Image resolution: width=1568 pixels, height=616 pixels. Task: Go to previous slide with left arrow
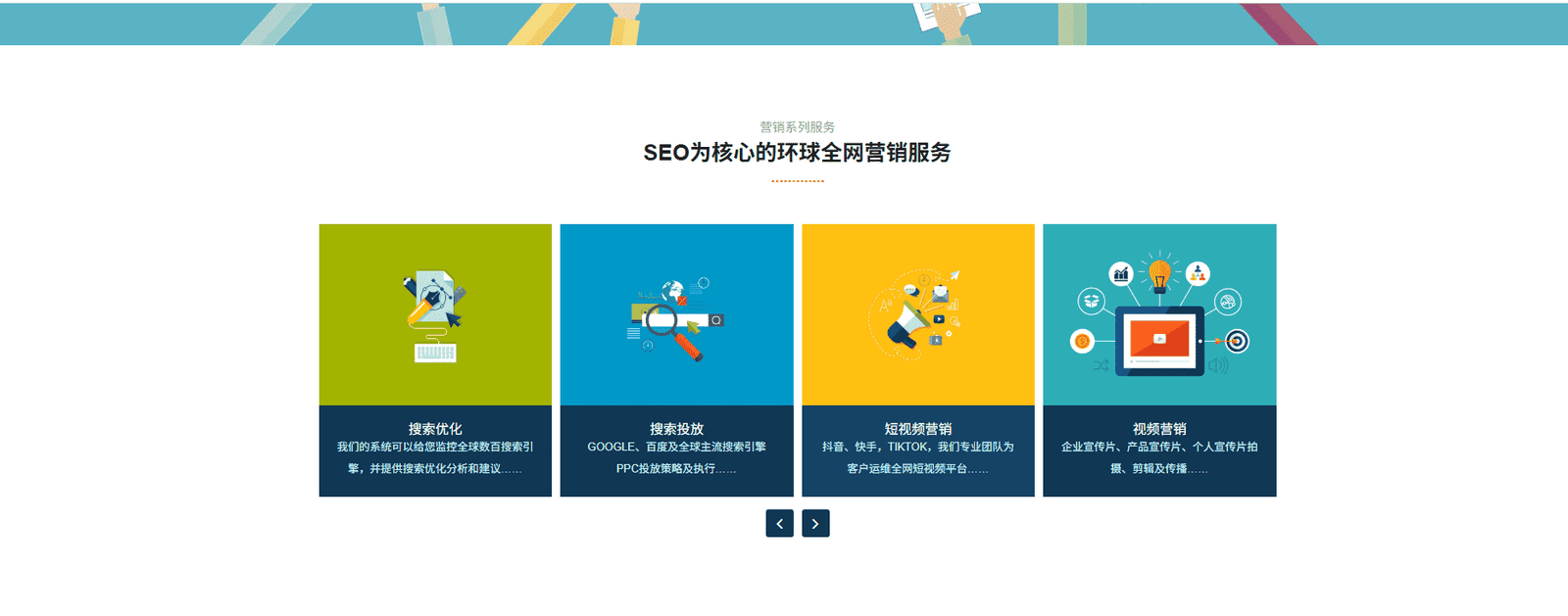click(x=780, y=524)
